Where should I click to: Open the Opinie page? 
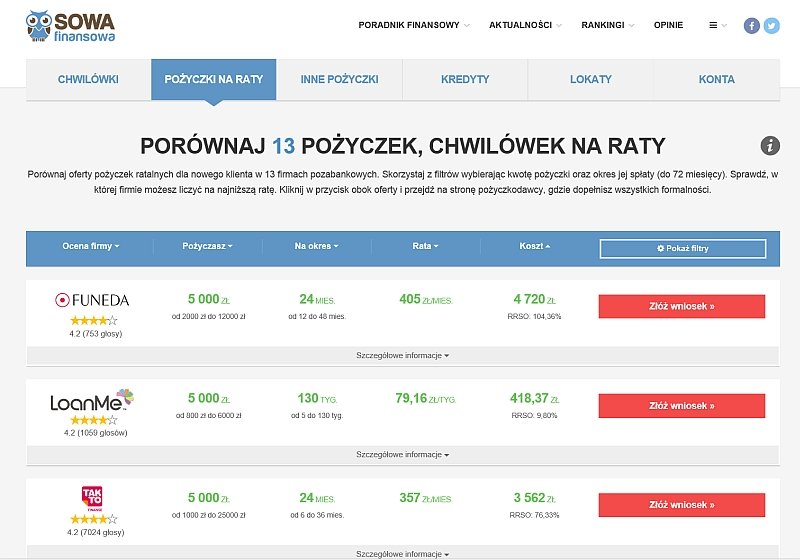[x=668, y=25]
